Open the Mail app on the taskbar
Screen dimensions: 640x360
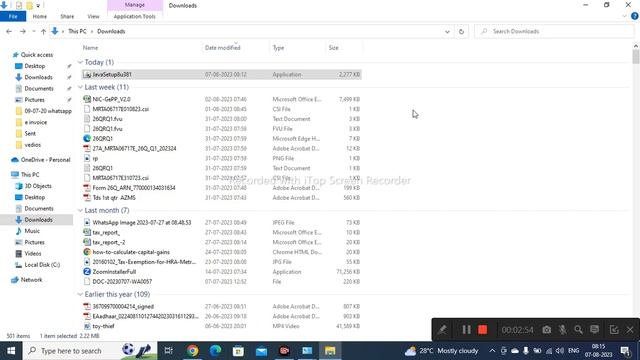pyautogui.click(x=261, y=351)
